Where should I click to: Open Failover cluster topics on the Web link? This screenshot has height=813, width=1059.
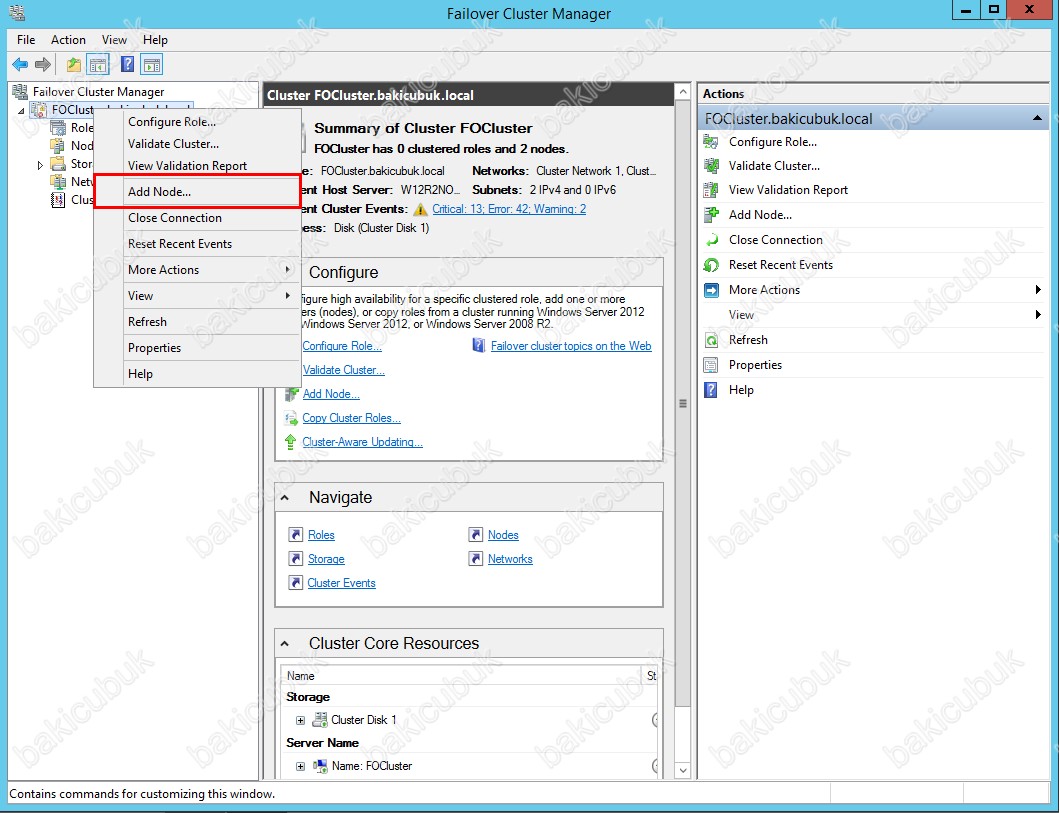(571, 346)
